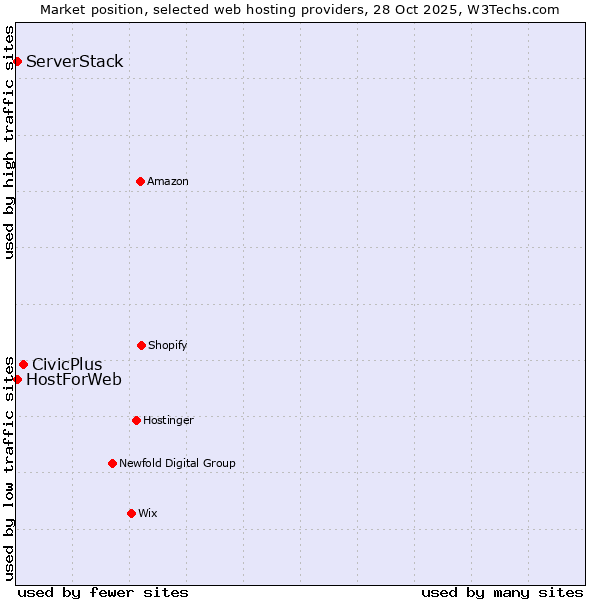This screenshot has width=600, height=600.
Task: Select the Wix text label
Action: (x=148, y=513)
